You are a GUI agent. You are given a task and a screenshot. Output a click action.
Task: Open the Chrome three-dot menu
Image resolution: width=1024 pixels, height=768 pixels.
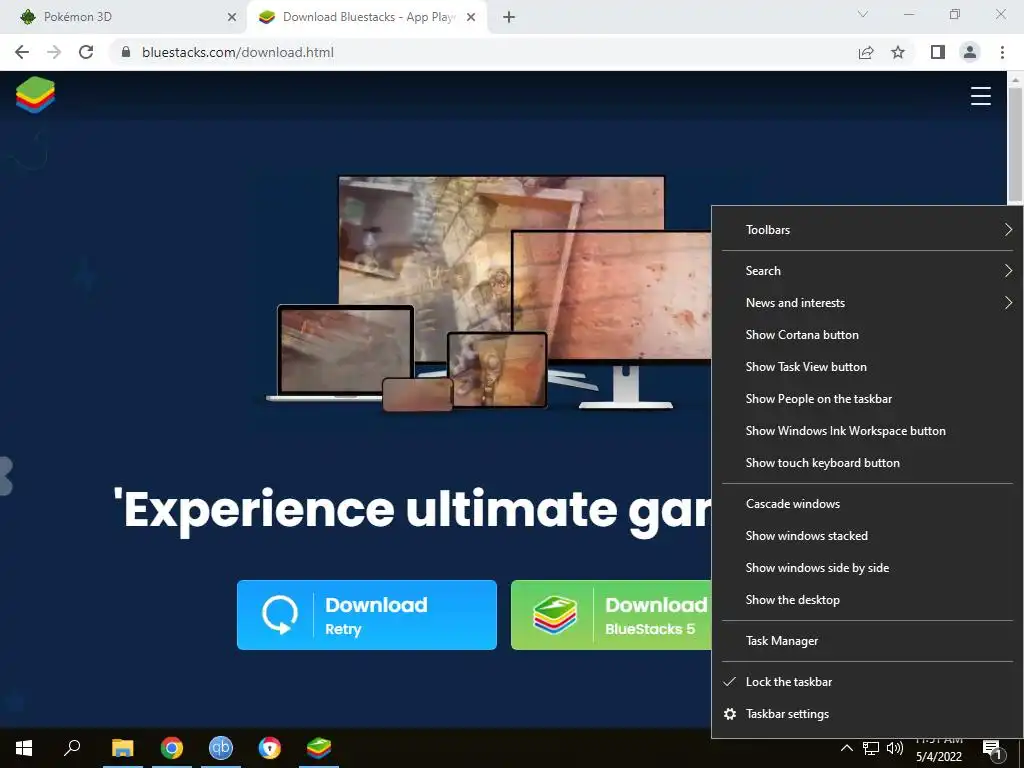pos(1002,52)
